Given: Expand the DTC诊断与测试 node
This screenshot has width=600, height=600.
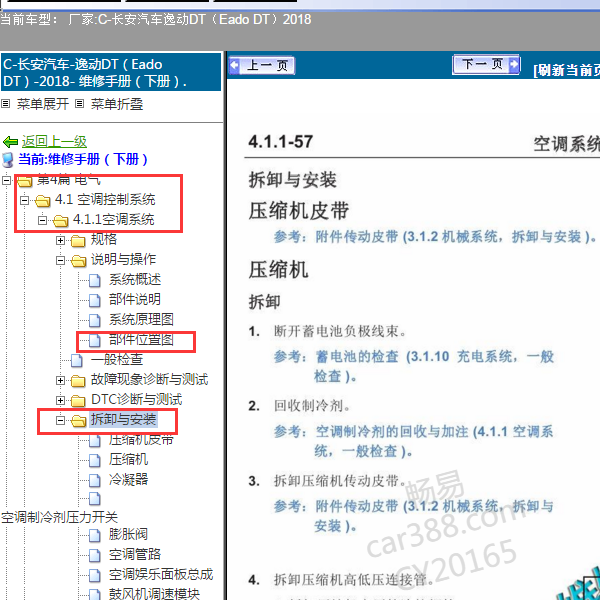Looking at the screenshot, I should pyautogui.click(x=60, y=400).
